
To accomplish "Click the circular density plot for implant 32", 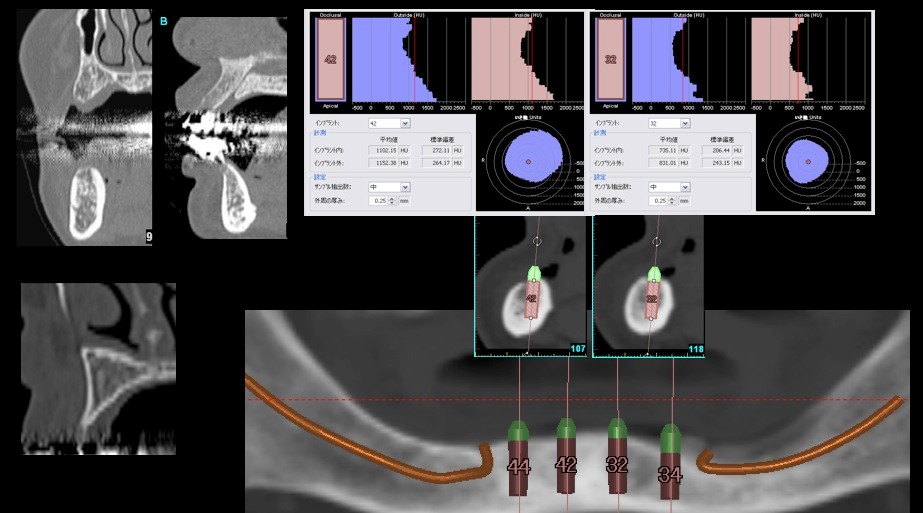I will (x=806, y=161).
